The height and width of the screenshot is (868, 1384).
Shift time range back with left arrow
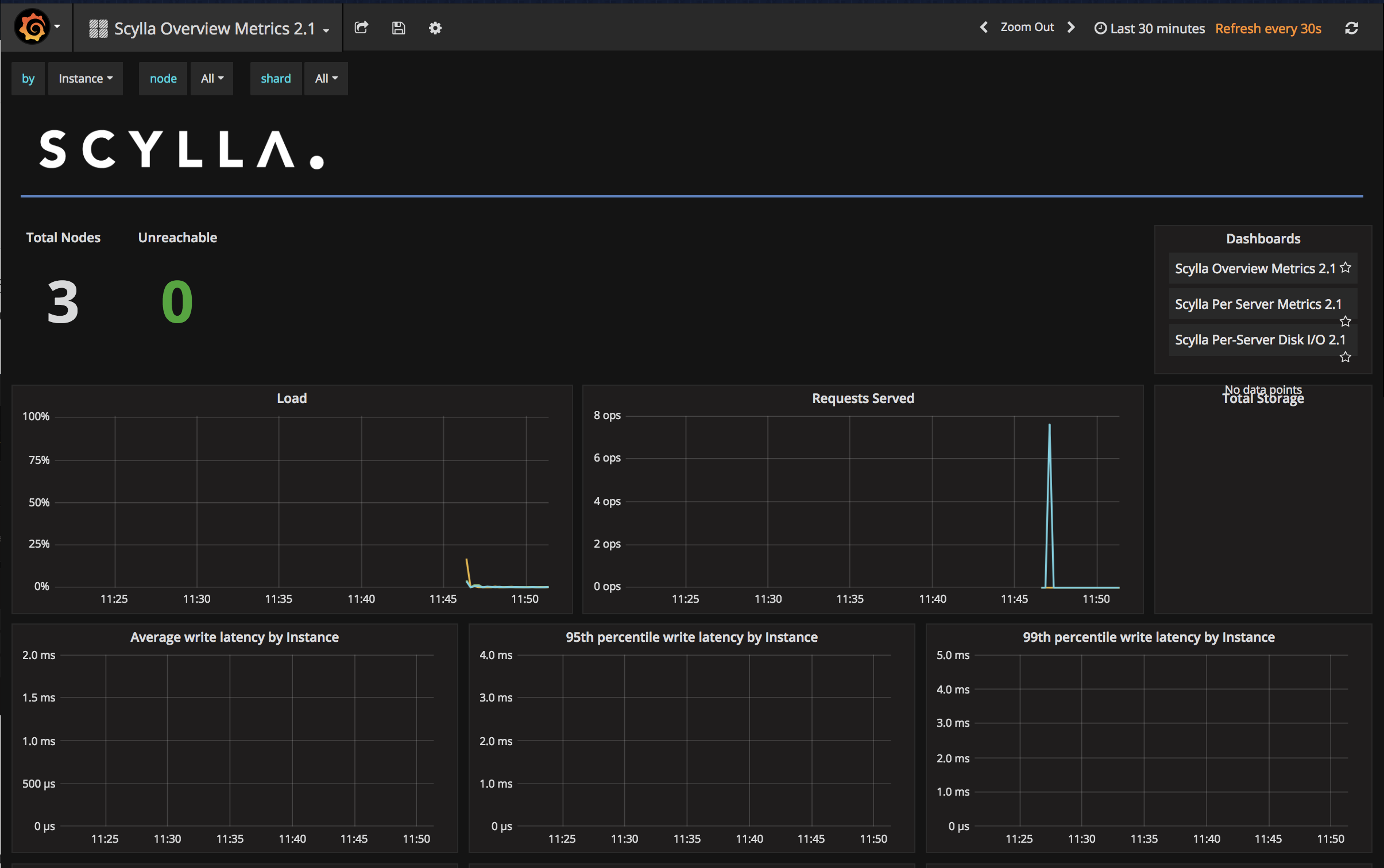pyautogui.click(x=984, y=27)
